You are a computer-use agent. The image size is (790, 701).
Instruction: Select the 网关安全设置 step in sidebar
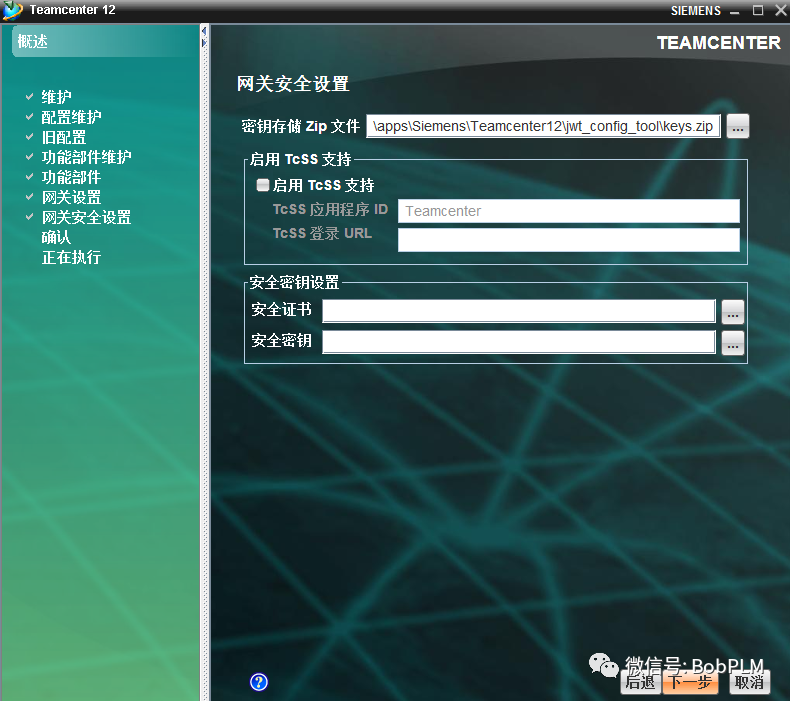coord(86,217)
